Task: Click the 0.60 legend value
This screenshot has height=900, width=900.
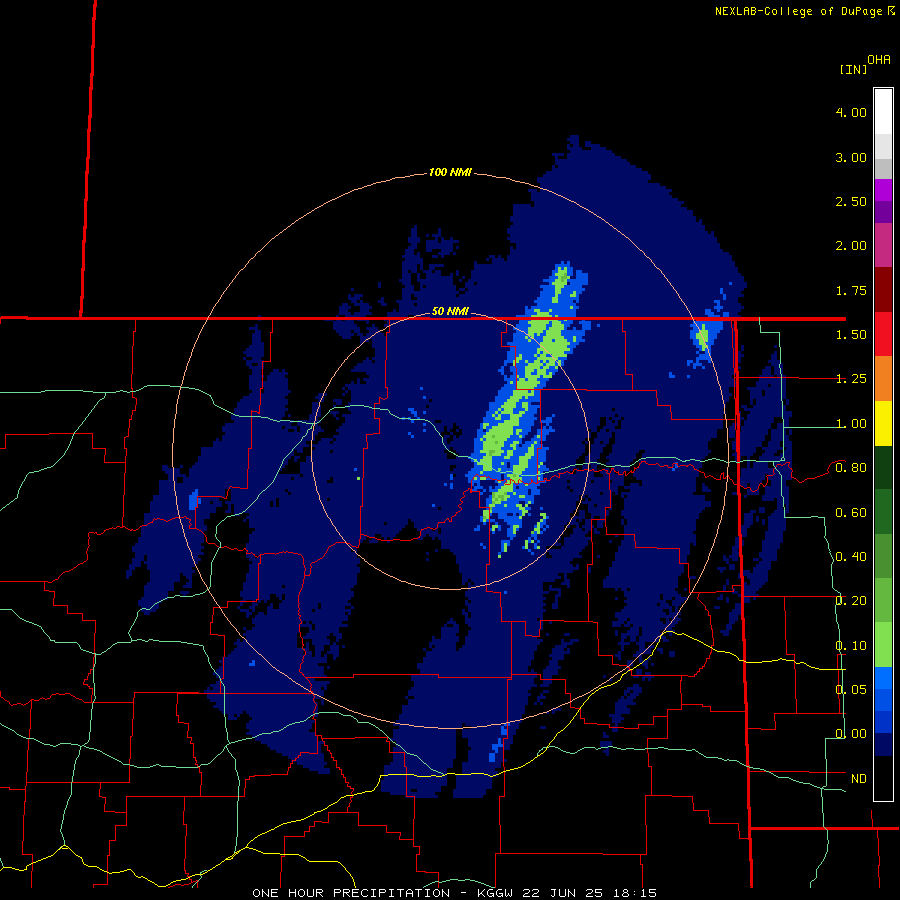Action: 851,513
